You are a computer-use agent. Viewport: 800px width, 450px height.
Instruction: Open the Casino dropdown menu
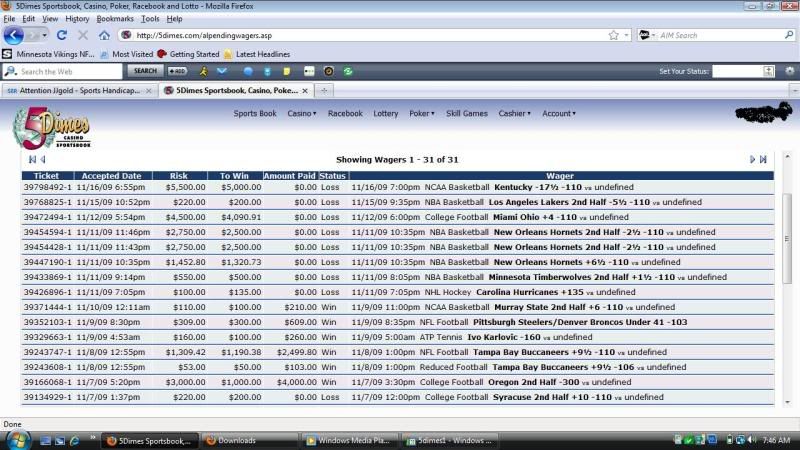[x=302, y=113]
